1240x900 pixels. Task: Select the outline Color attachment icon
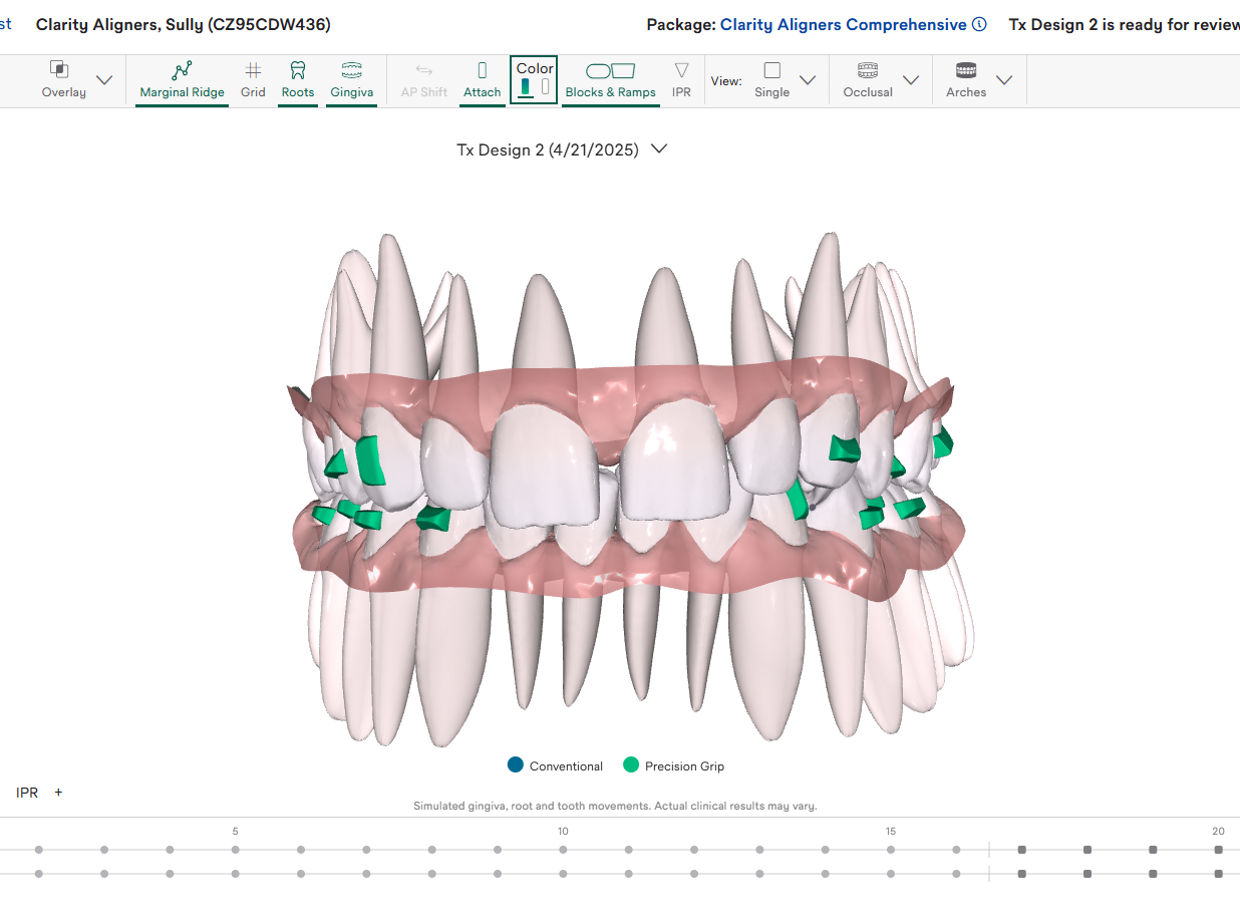pos(545,87)
